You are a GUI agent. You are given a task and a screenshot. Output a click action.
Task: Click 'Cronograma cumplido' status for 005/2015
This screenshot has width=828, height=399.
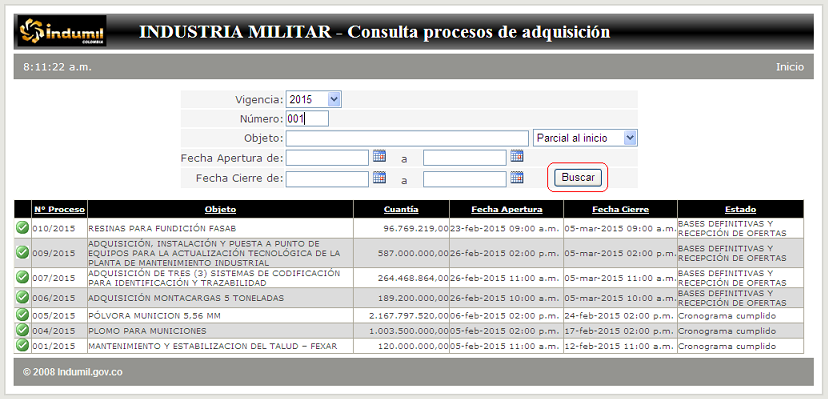[x=727, y=316]
